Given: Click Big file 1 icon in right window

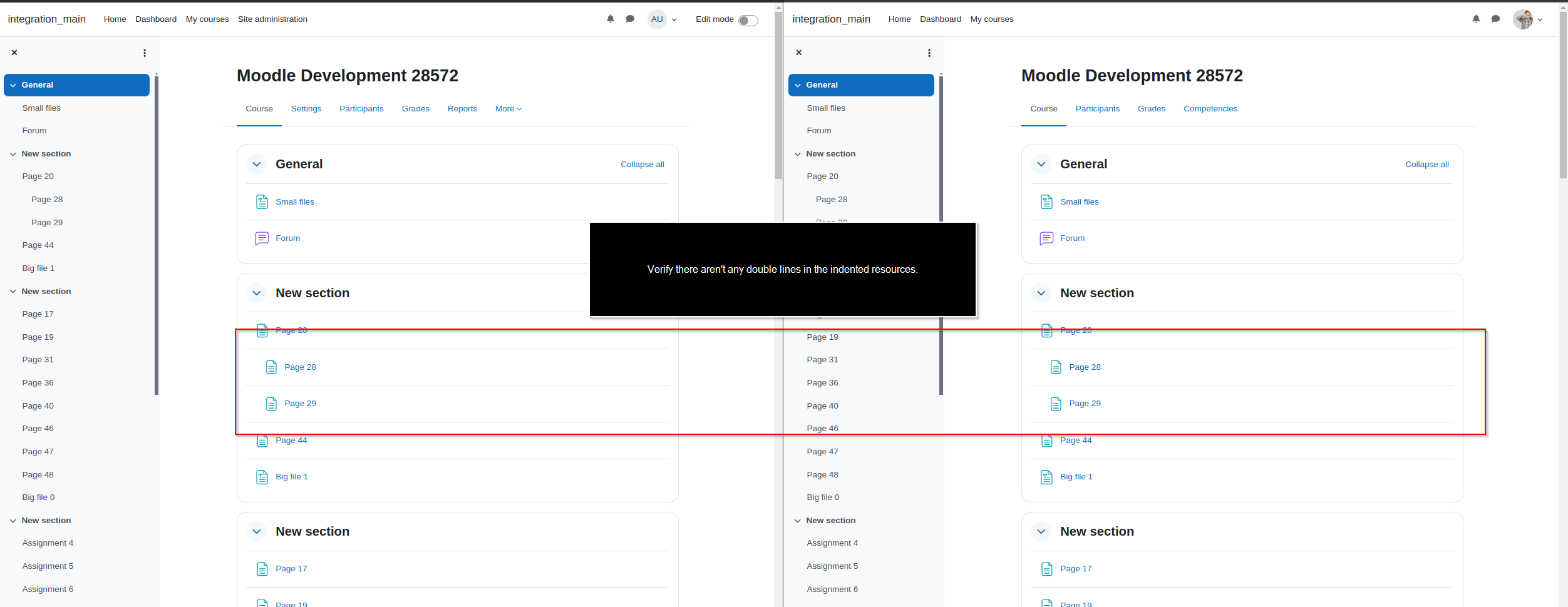Looking at the screenshot, I should pyautogui.click(x=1046, y=477).
